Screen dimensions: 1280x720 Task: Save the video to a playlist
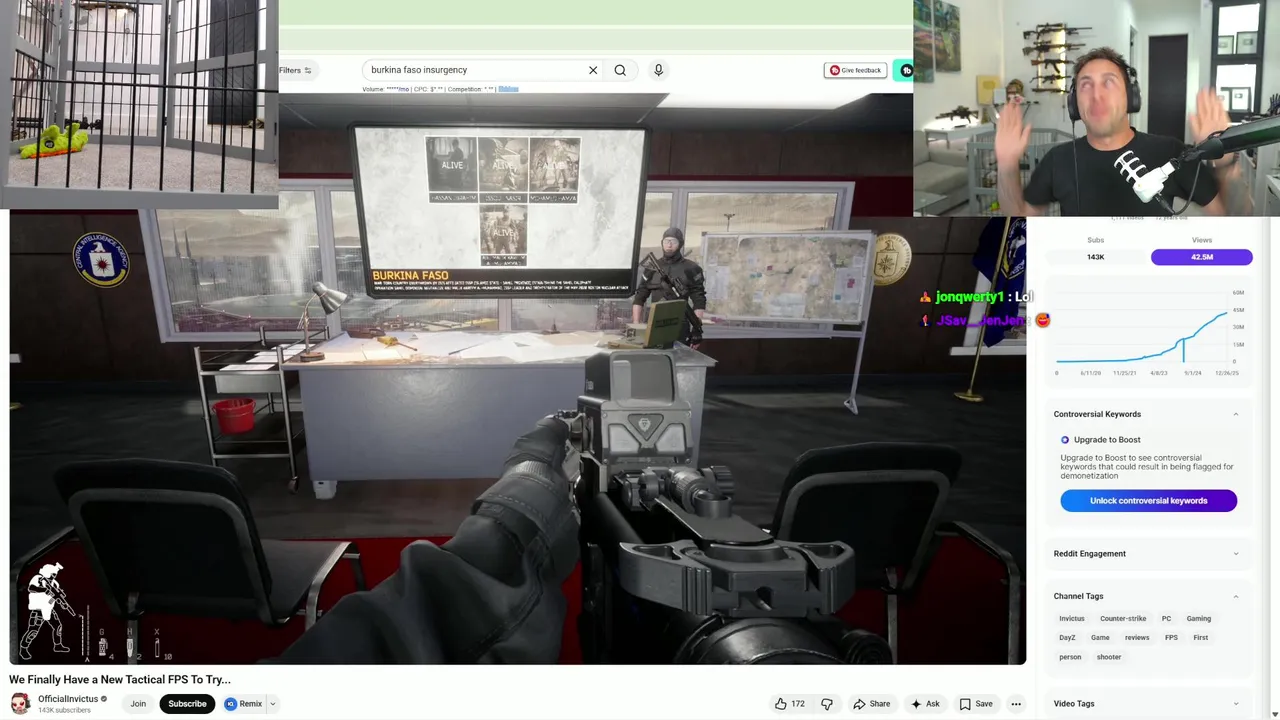pos(976,704)
